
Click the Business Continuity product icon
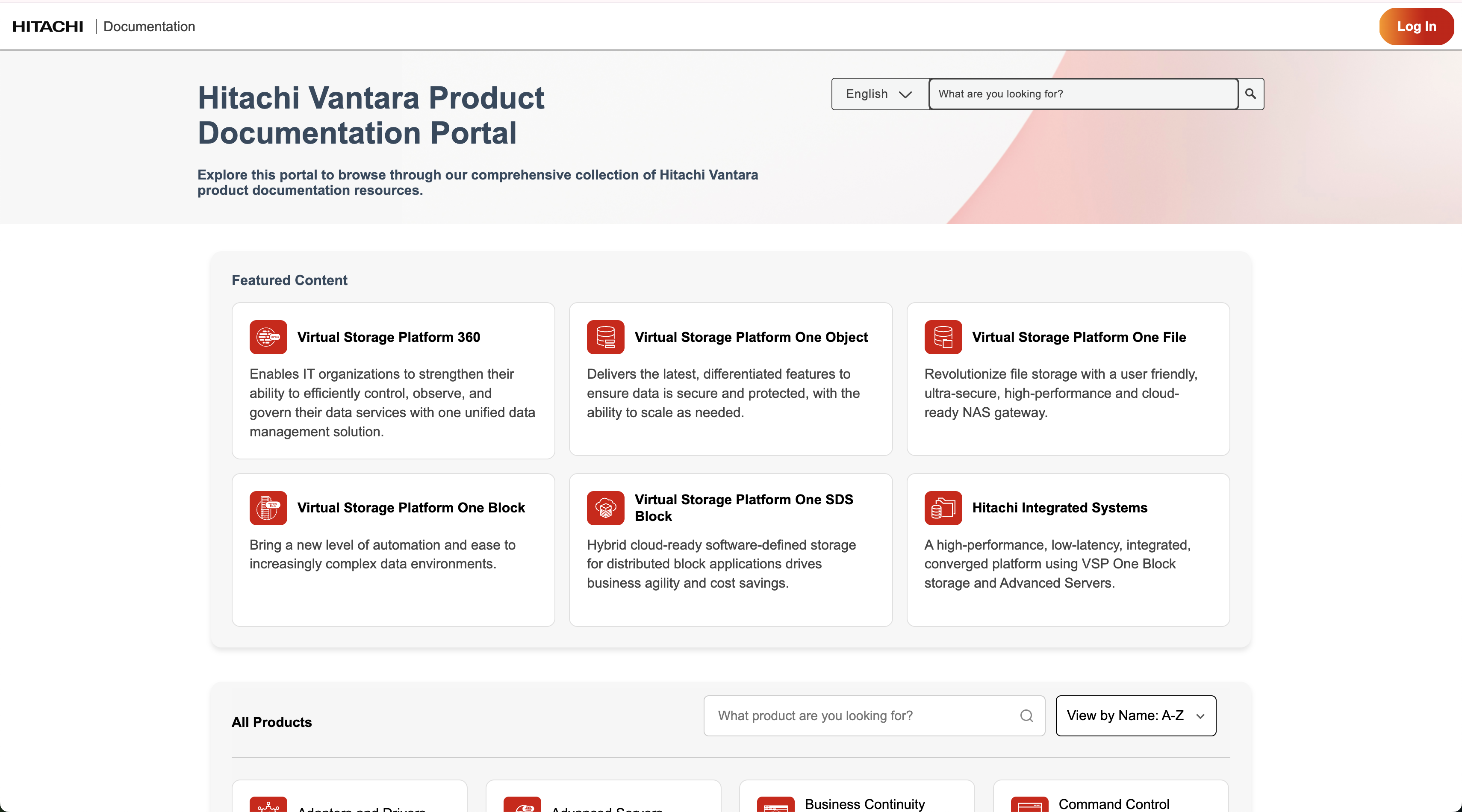[x=775, y=805]
